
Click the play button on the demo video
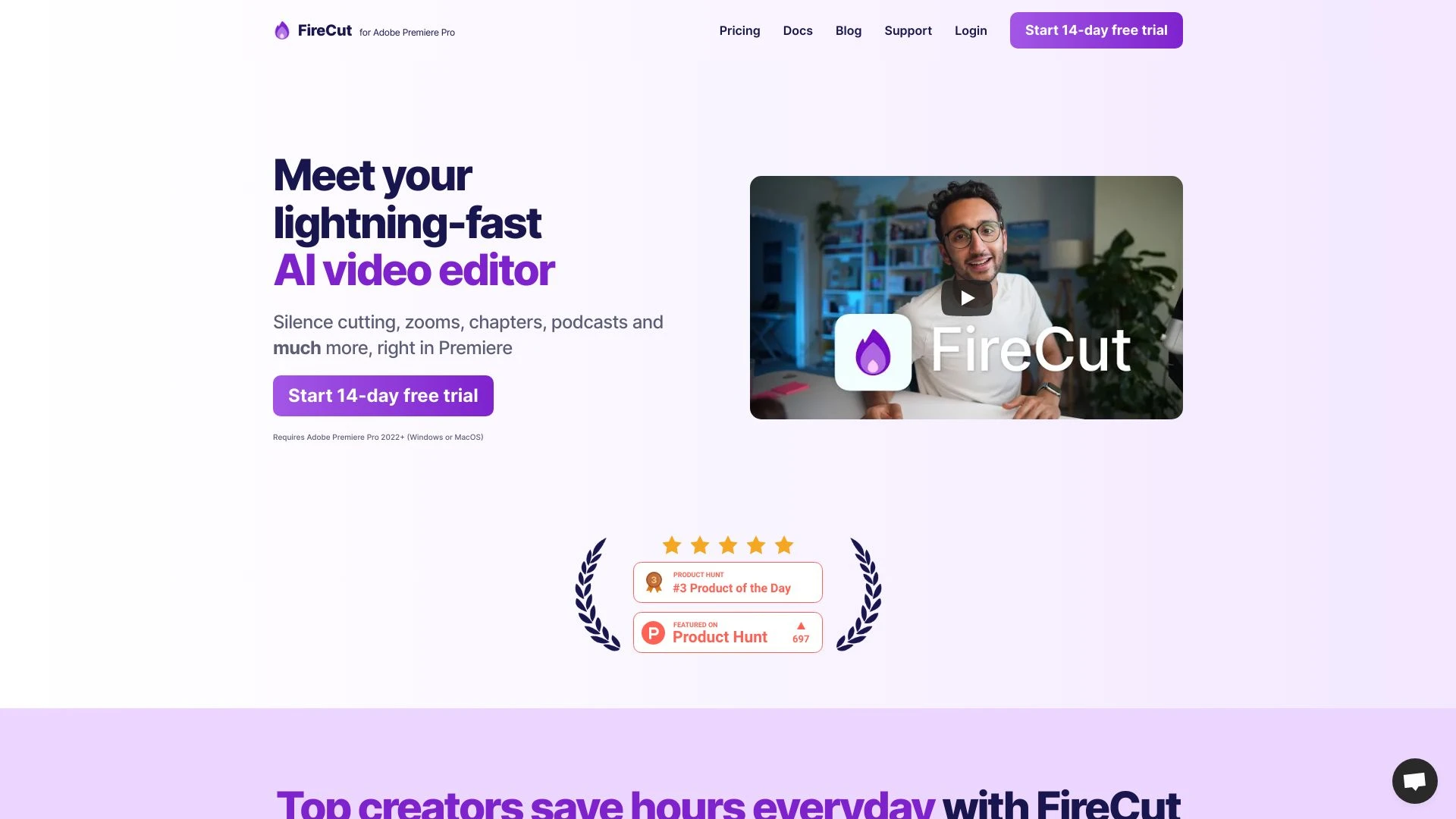(x=965, y=296)
